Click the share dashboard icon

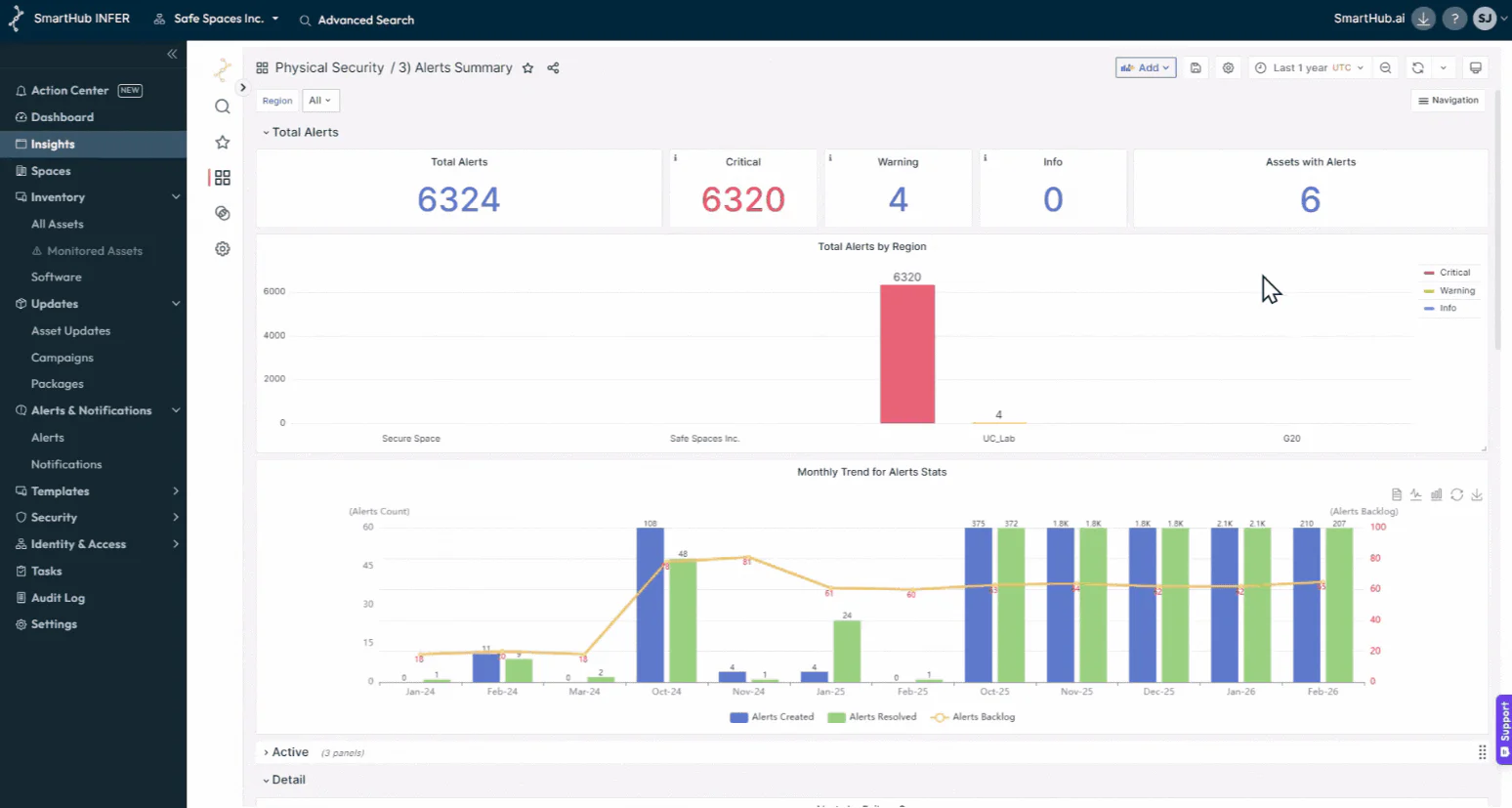(x=553, y=68)
